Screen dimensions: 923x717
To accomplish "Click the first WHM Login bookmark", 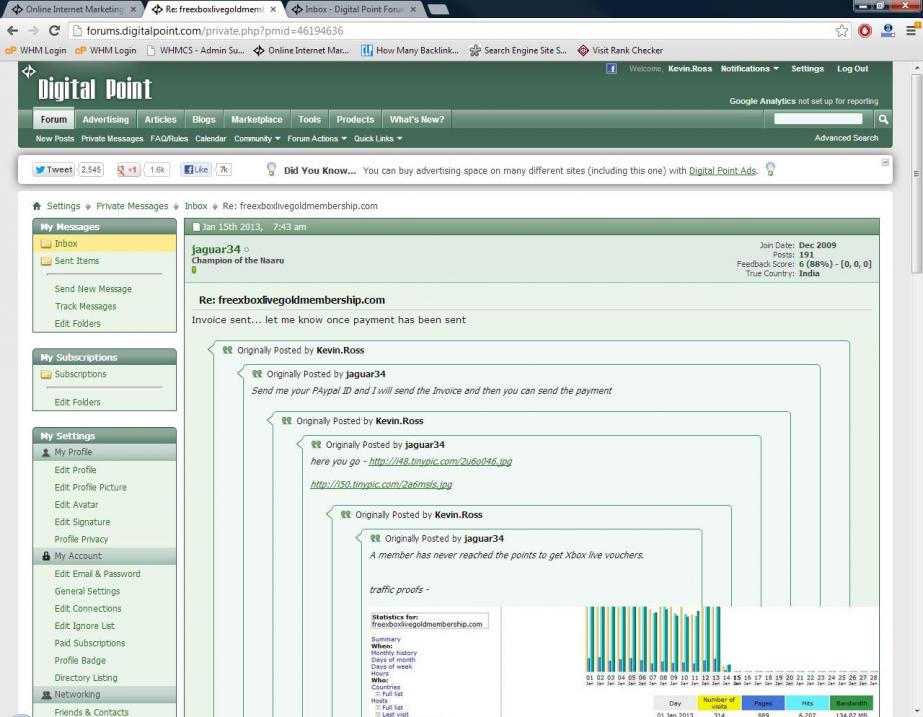I will point(36,51).
